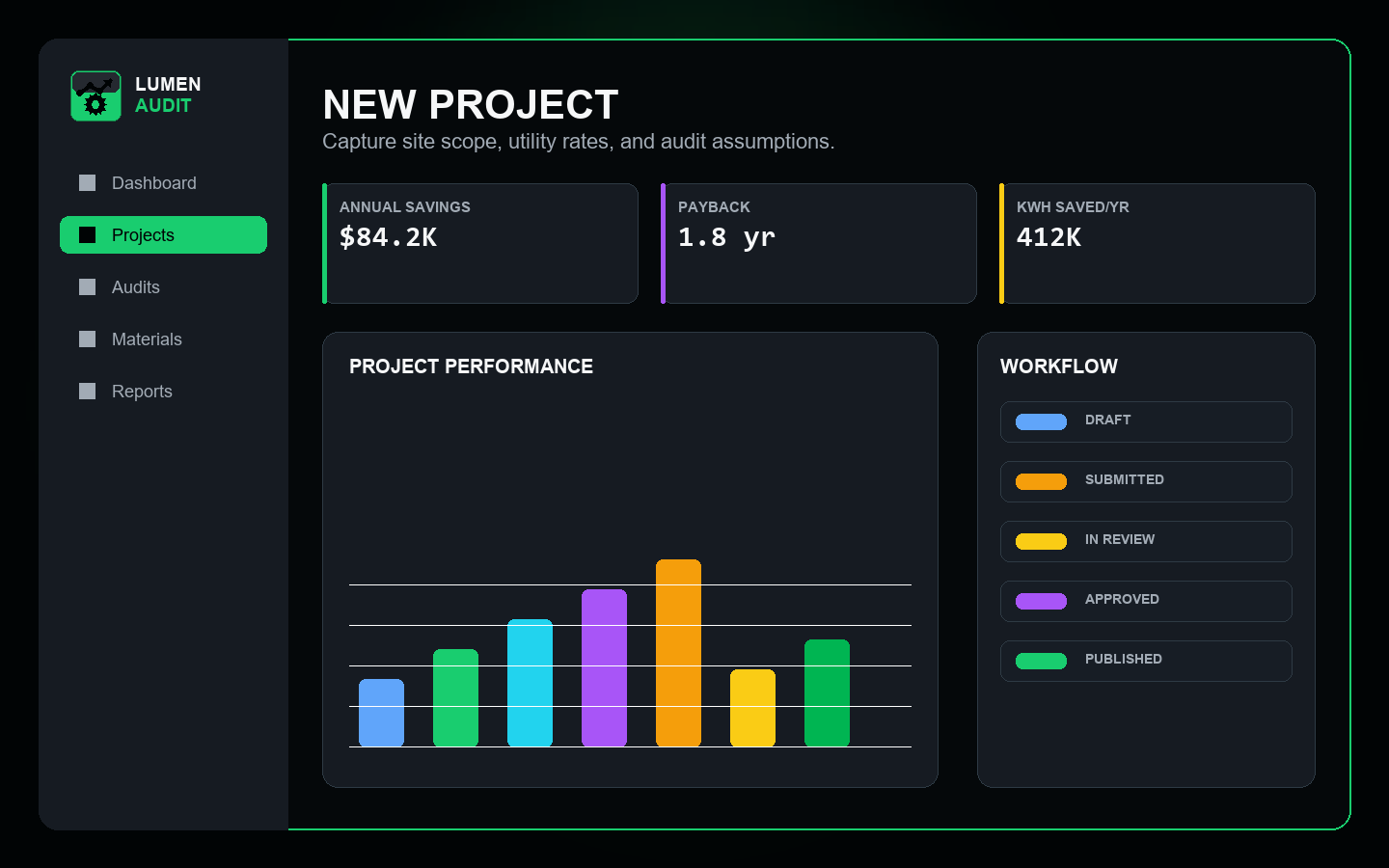This screenshot has width=1389, height=868.
Task: Click the Projects square icon
Action: tap(88, 235)
